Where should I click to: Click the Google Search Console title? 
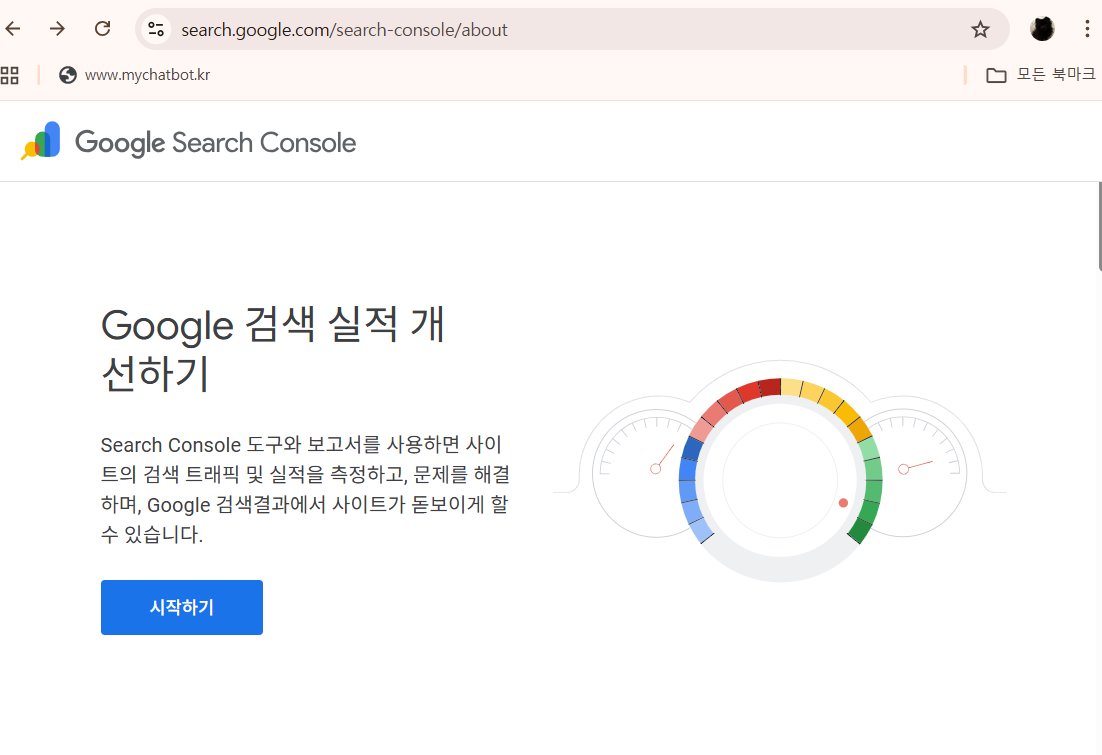point(215,143)
